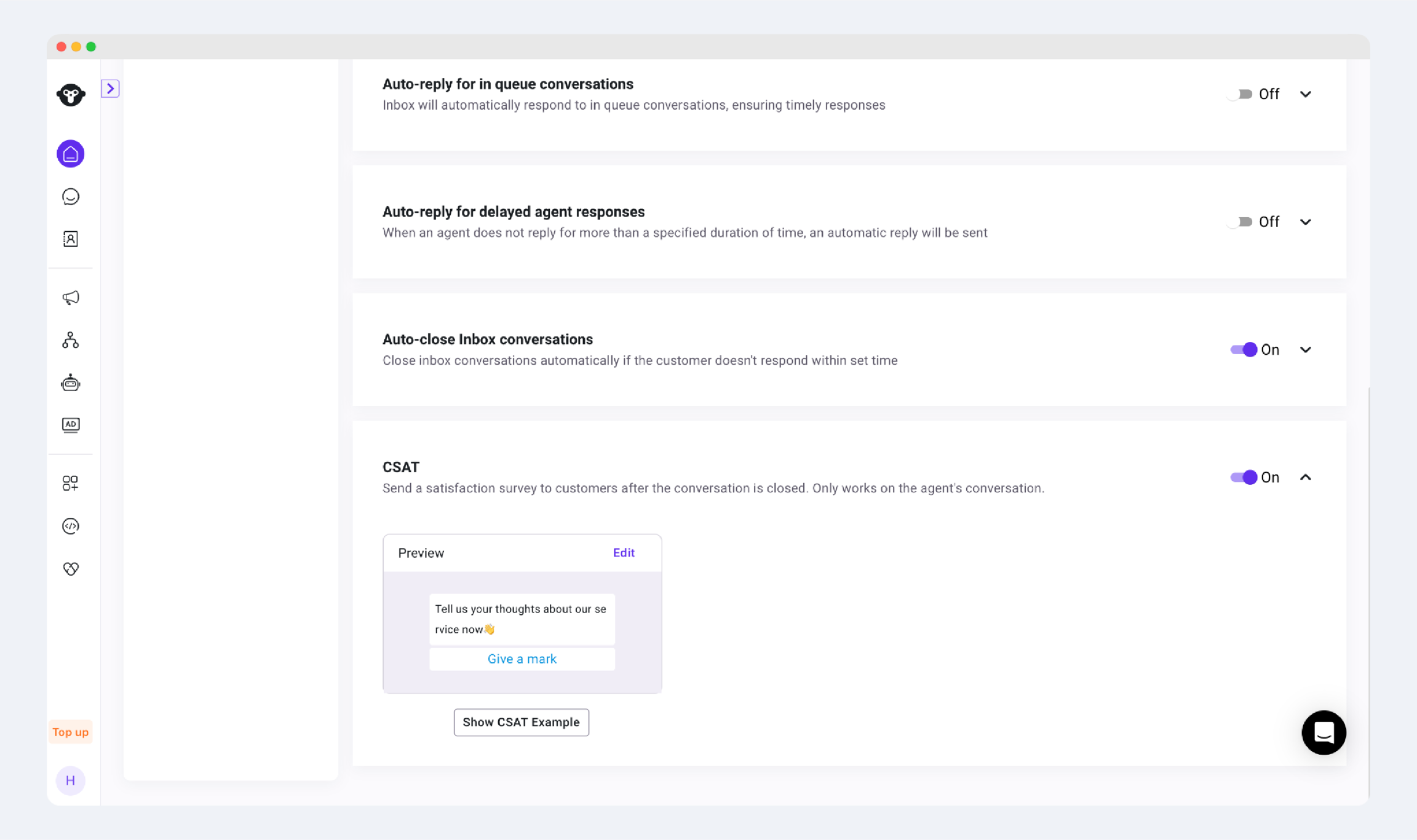Screen dimensions: 1417x840
Task: Open the contacts book icon
Action: pos(71,239)
